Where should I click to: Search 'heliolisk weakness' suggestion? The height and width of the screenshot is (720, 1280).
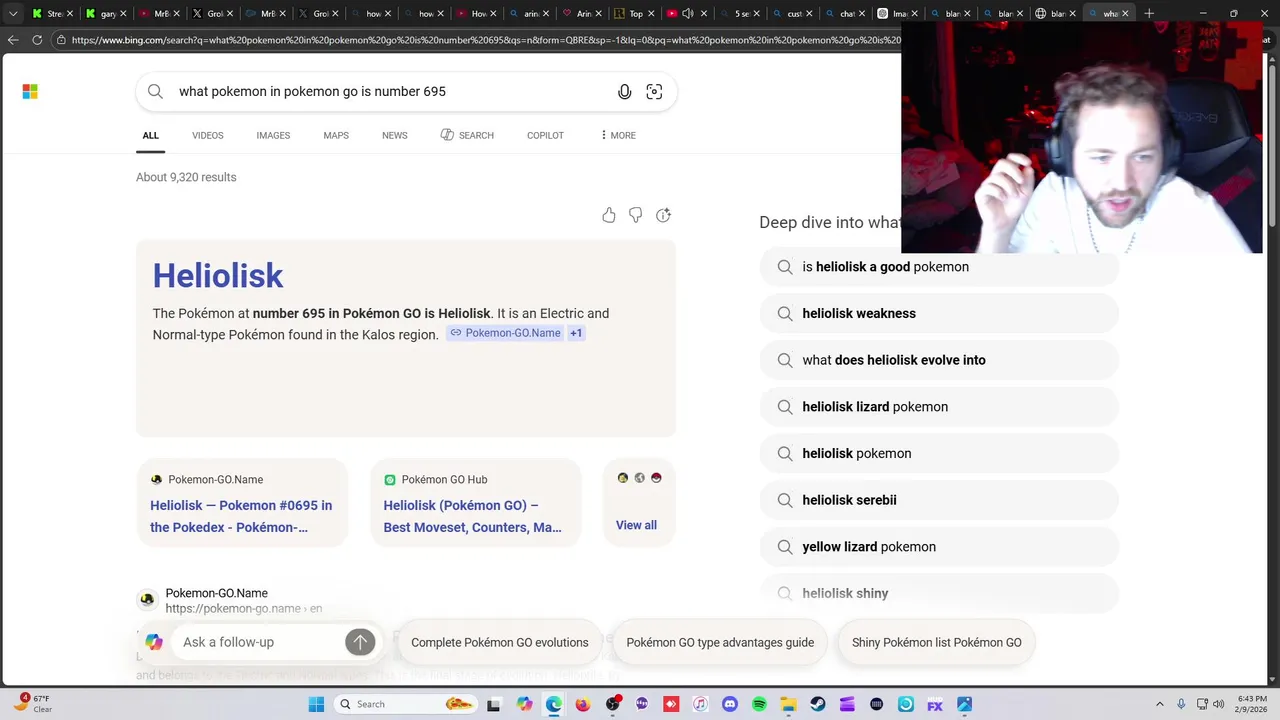point(939,313)
